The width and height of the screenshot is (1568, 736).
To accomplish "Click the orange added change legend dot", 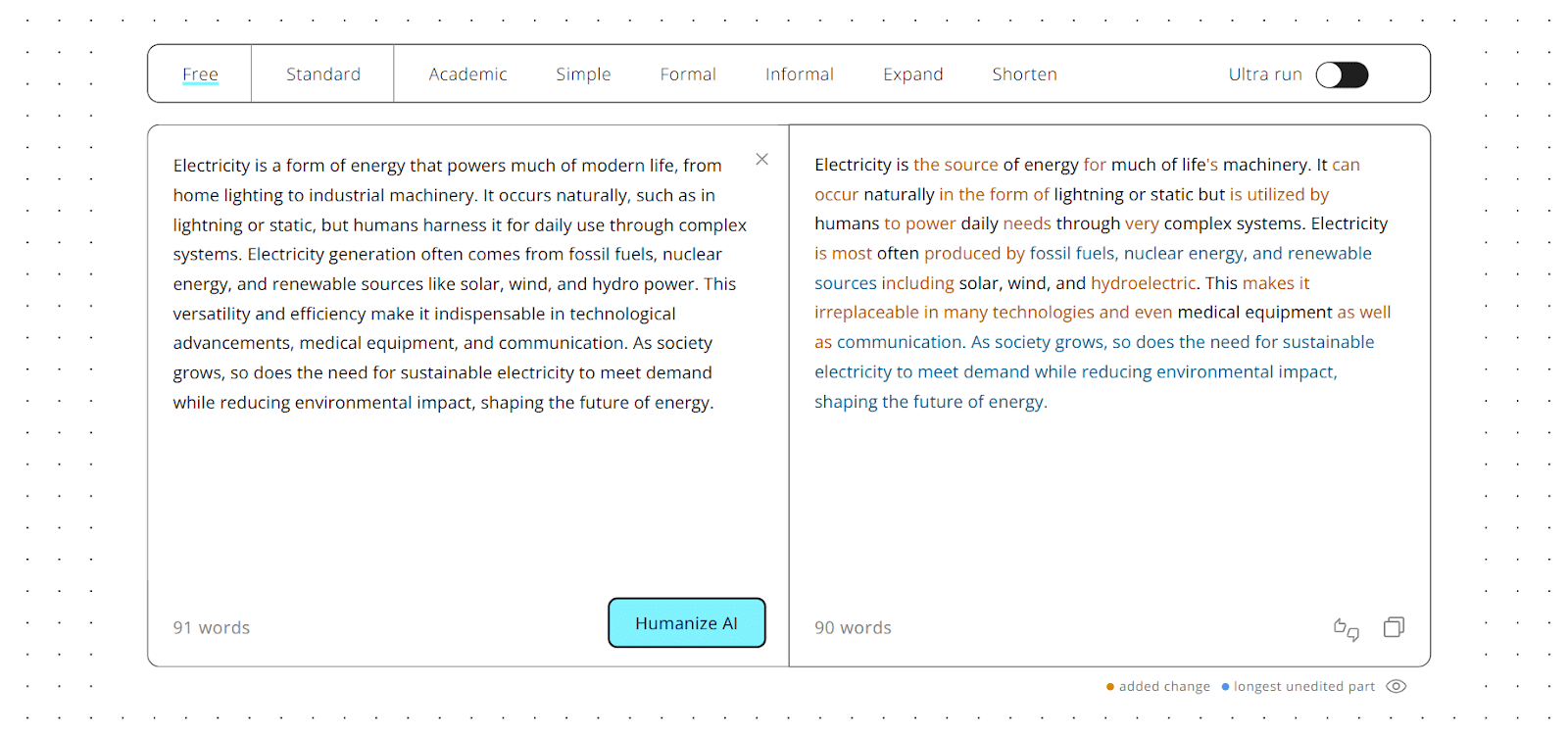I will [x=1110, y=687].
